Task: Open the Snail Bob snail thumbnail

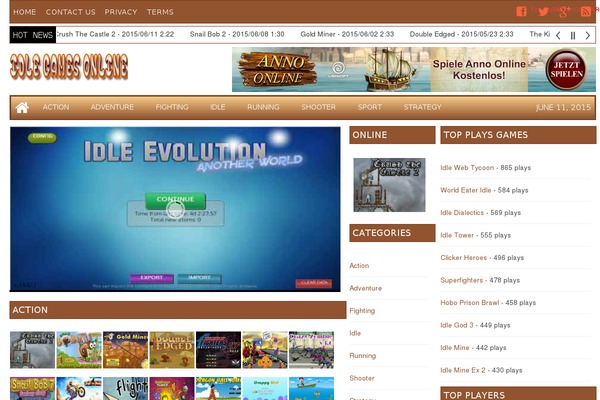Action: pos(79,350)
